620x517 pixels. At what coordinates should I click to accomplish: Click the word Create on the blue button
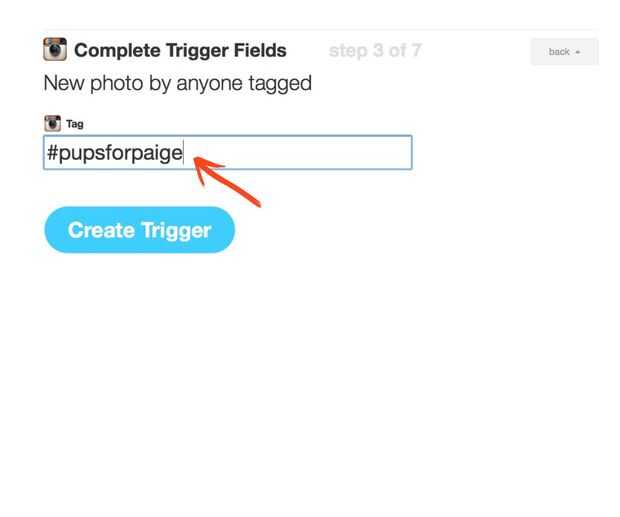(x=101, y=230)
